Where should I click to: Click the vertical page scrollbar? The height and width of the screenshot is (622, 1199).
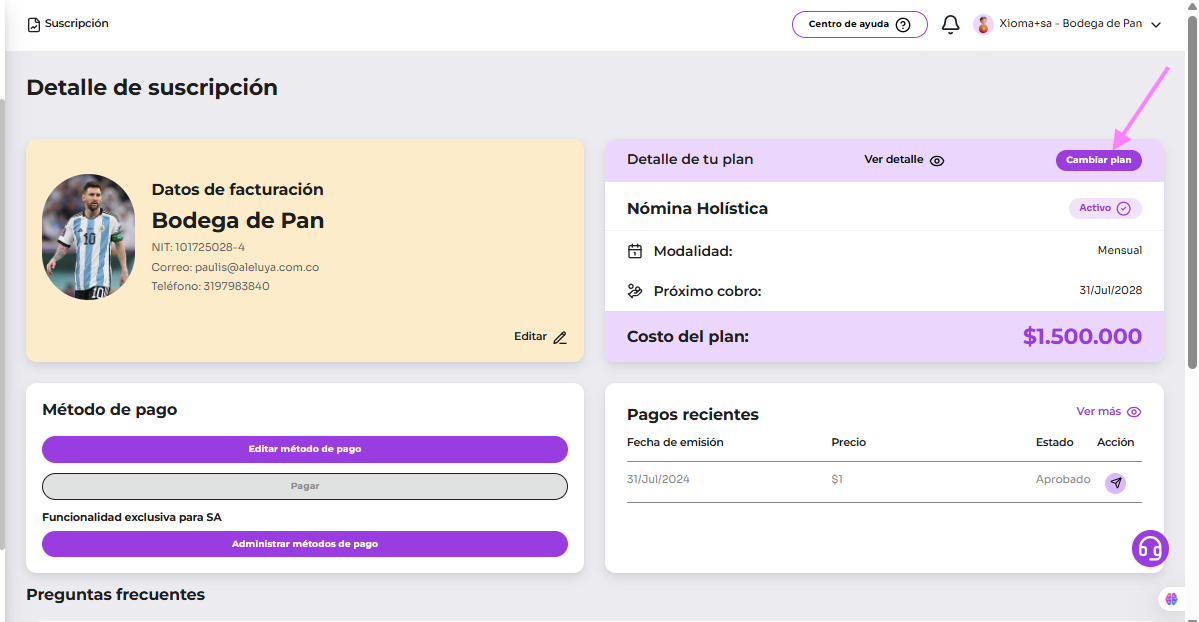tap(1192, 200)
